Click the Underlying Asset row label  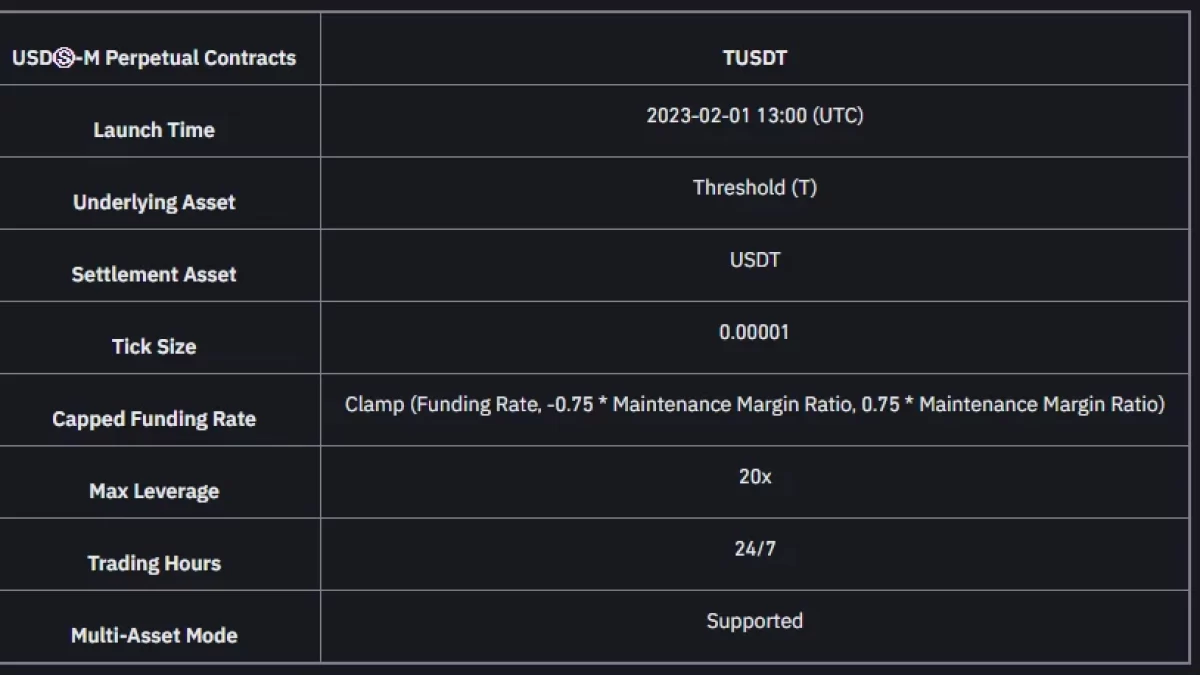154,202
